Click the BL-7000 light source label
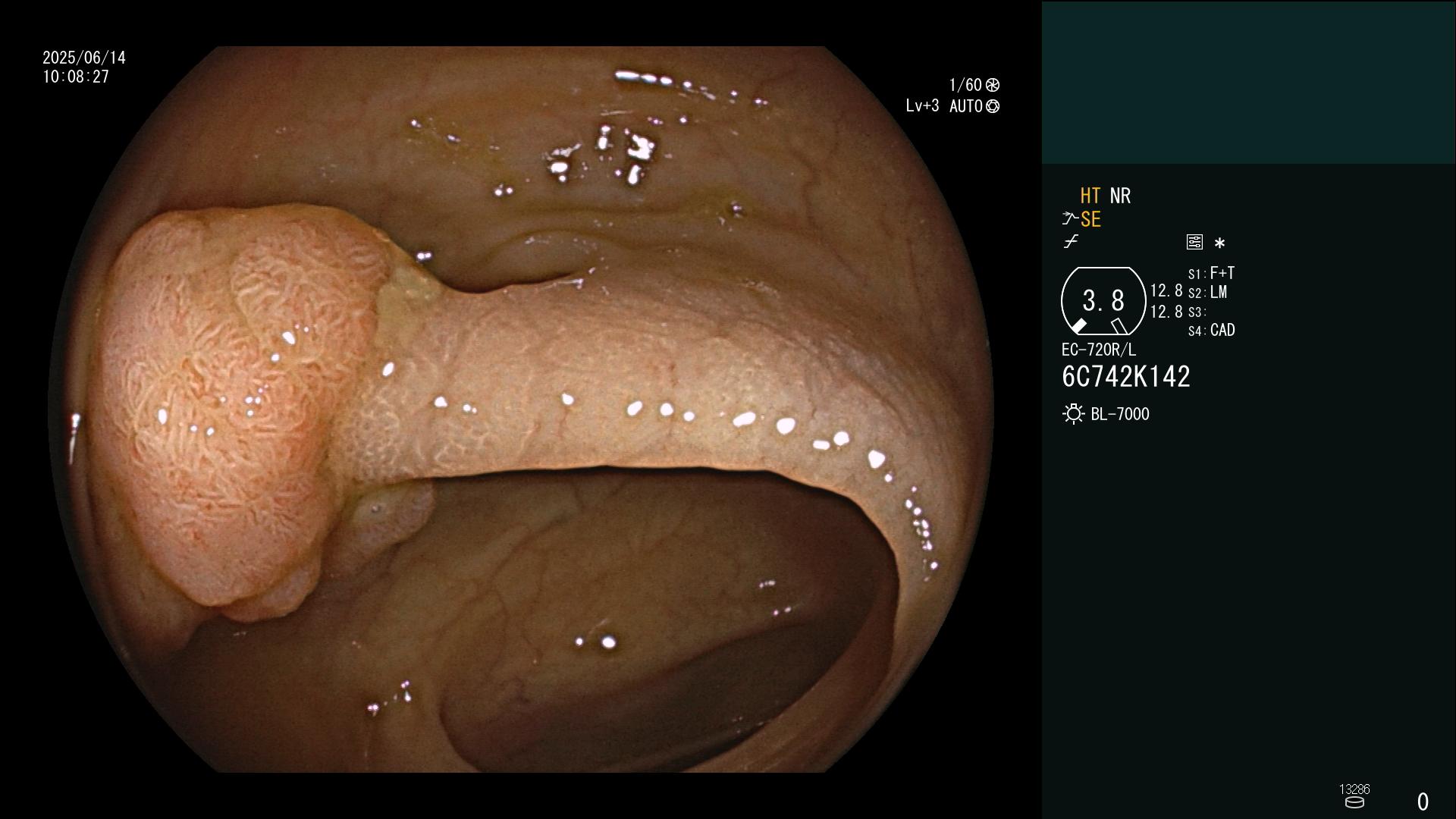 (x=1120, y=414)
